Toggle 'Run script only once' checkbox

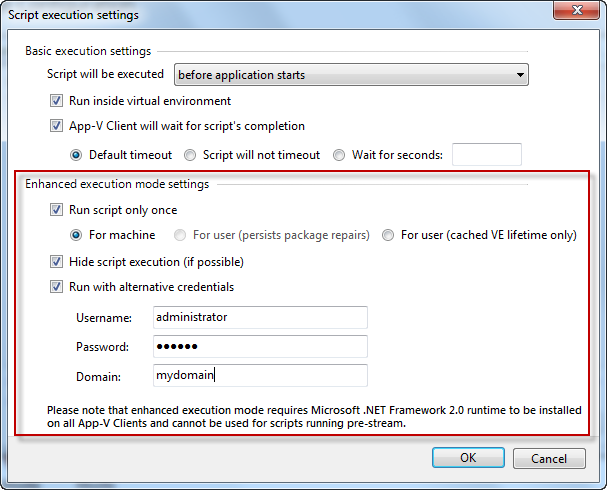[x=56, y=210]
